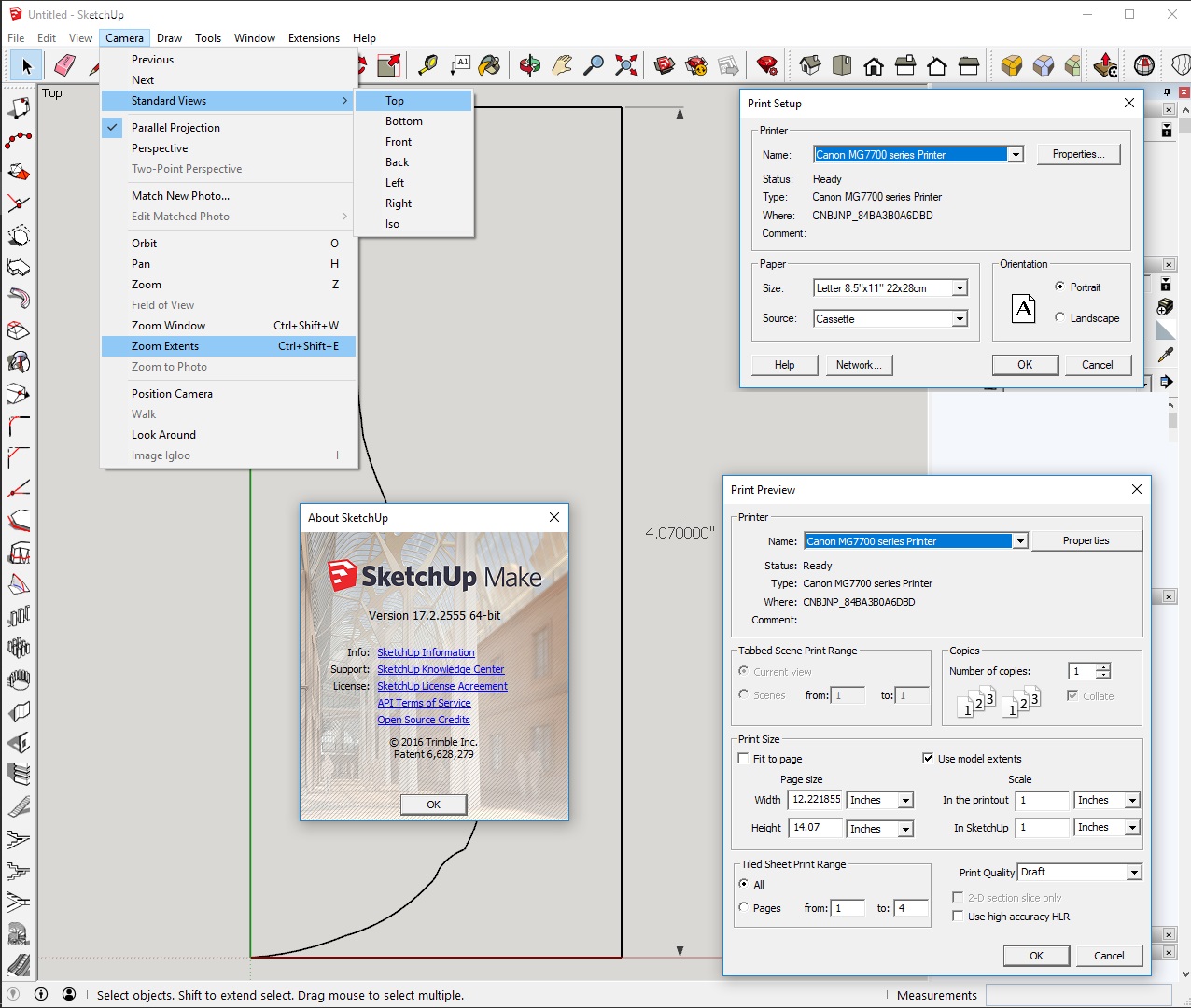Choose Zoom Extents in Camera menu

[229, 346]
